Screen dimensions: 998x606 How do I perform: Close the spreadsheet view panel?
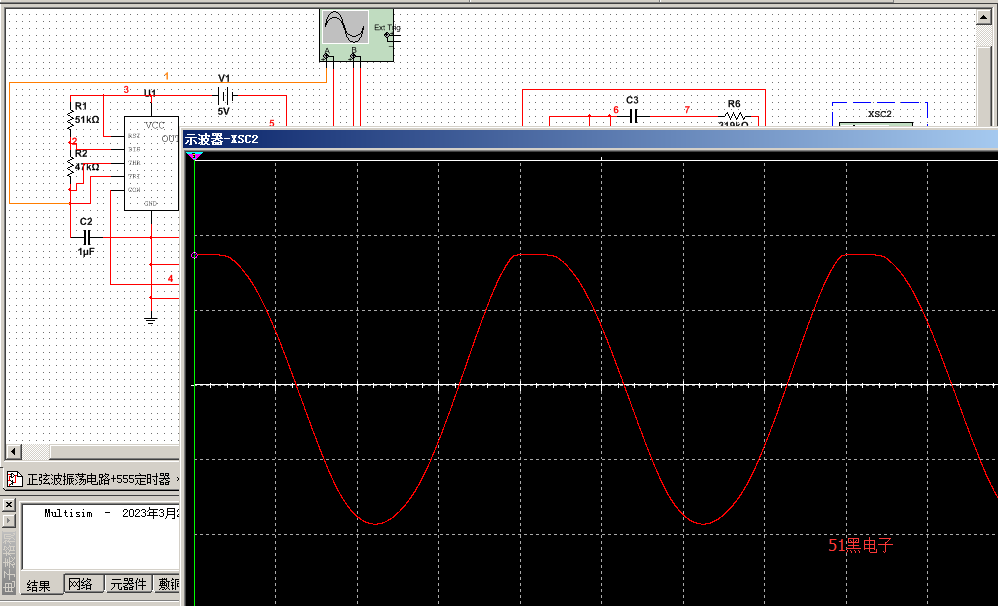coord(8,504)
